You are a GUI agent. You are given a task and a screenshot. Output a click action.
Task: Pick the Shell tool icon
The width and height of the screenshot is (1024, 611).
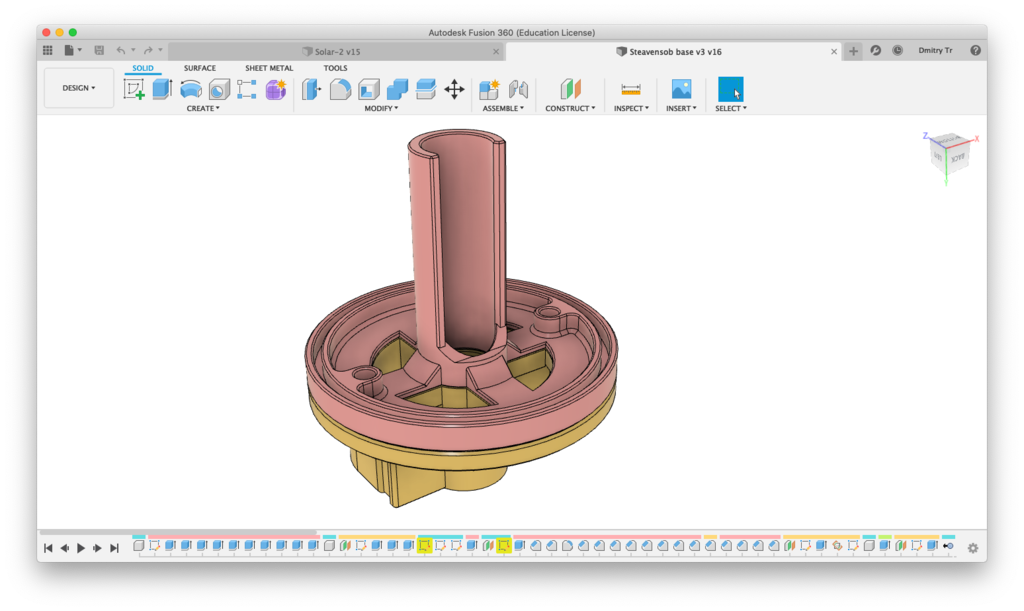369,89
